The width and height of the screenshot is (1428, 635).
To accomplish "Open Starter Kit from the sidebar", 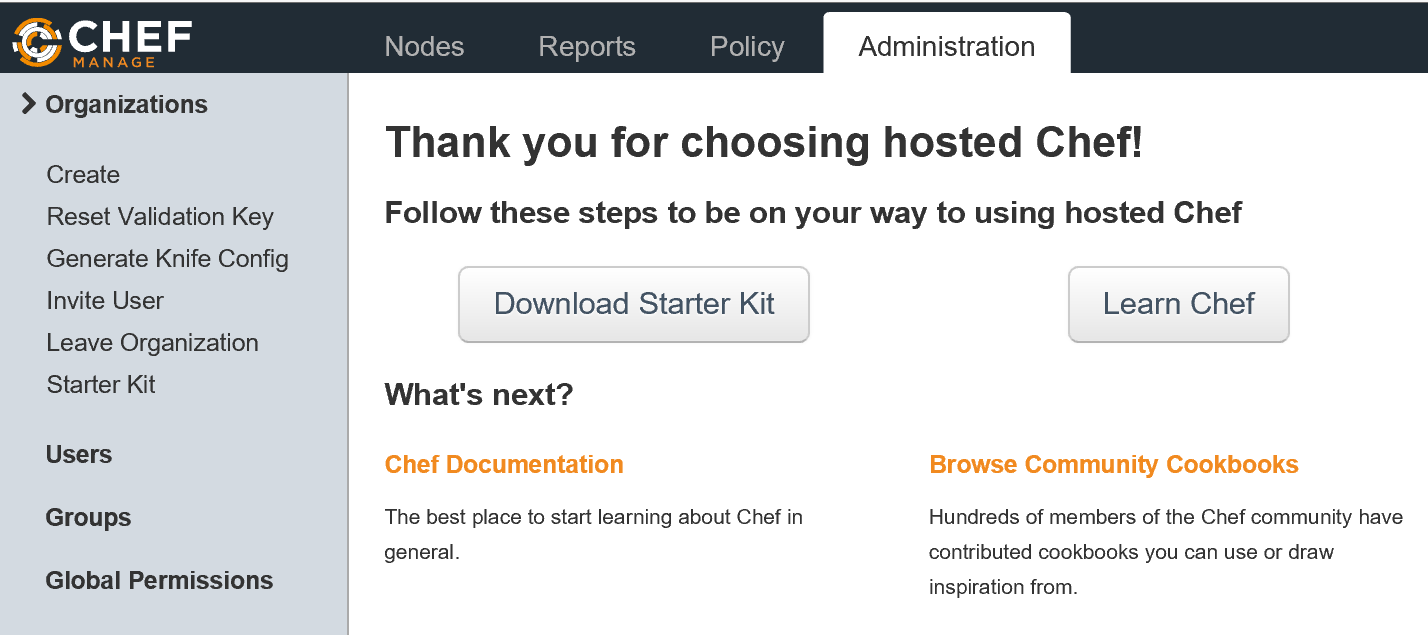I will tap(101, 385).
